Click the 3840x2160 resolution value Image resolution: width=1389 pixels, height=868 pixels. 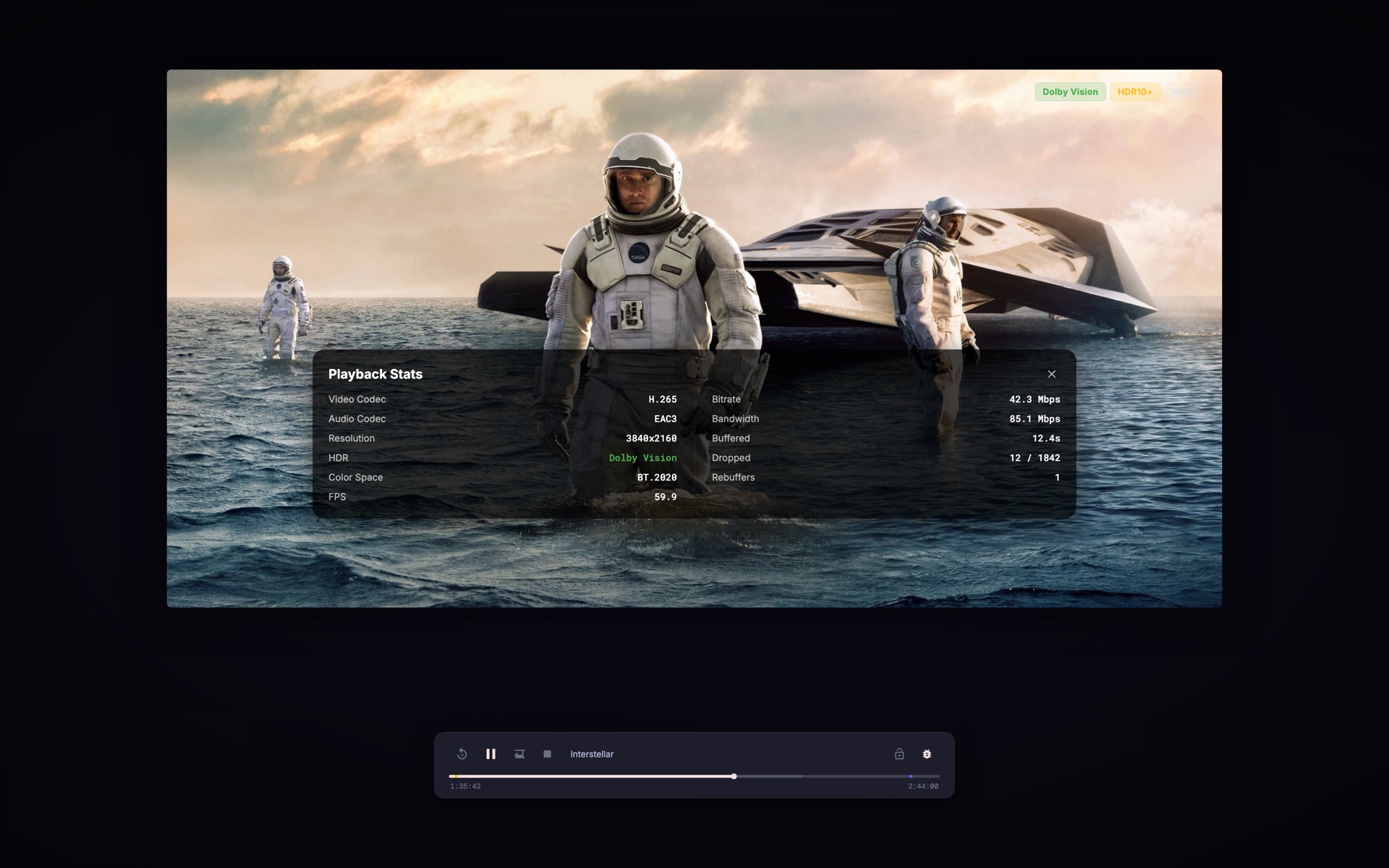pyautogui.click(x=650, y=438)
